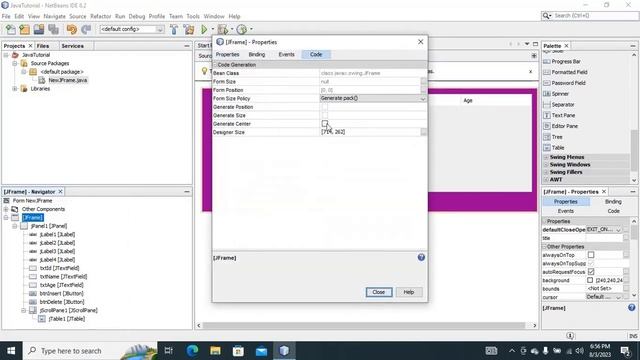
Task: Click Windows taskbar search box
Action: [x=90, y=351]
